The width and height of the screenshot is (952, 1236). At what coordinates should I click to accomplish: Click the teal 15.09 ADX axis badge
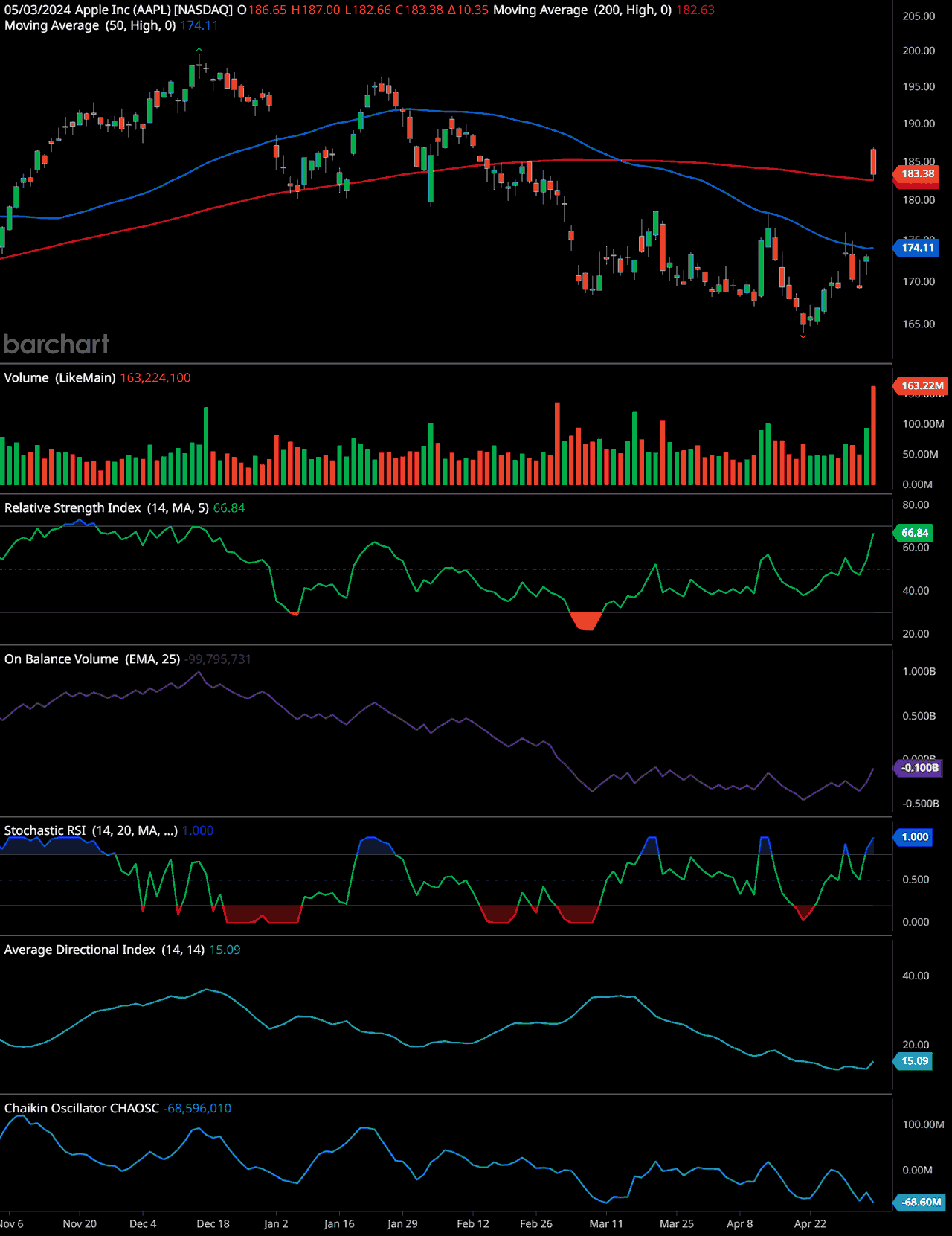click(x=914, y=1061)
